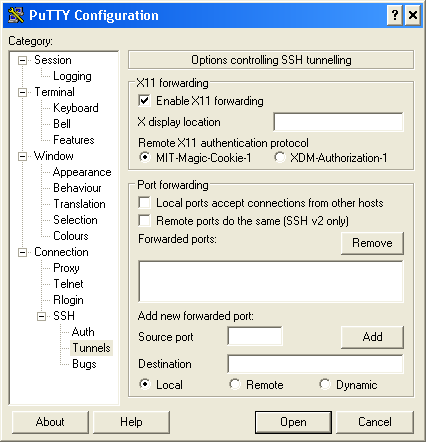The image size is (426, 442).
Task: Open the Session category
Action: point(53,60)
